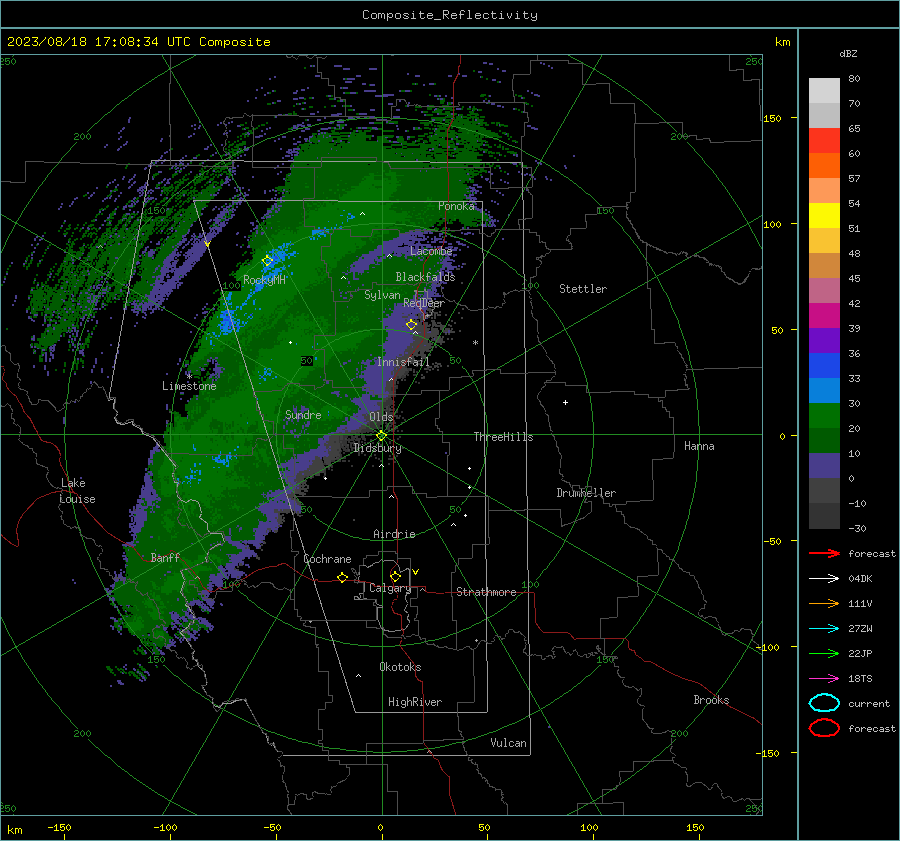900x841 pixels.
Task: Click the Okotoks town label
Action: [x=400, y=667]
